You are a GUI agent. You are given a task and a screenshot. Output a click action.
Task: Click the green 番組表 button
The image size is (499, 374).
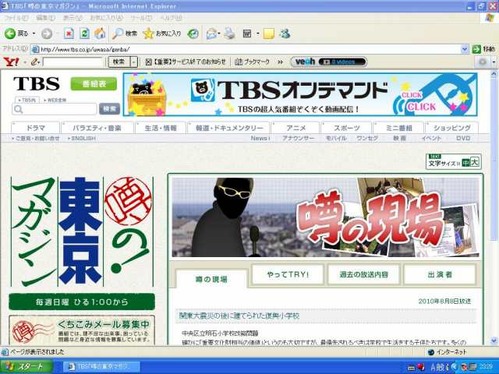[94, 84]
